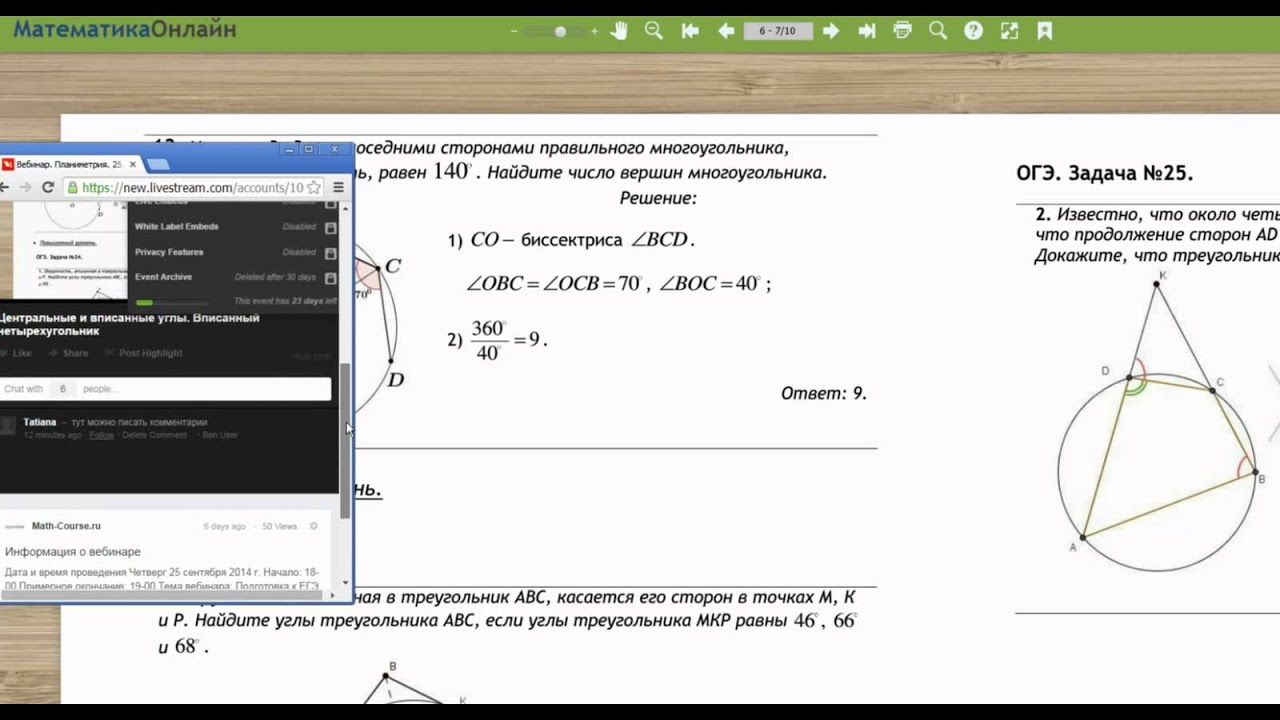Close the Вебинар. Планиметрия tab
The height and width of the screenshot is (720, 1280).
coord(133,164)
